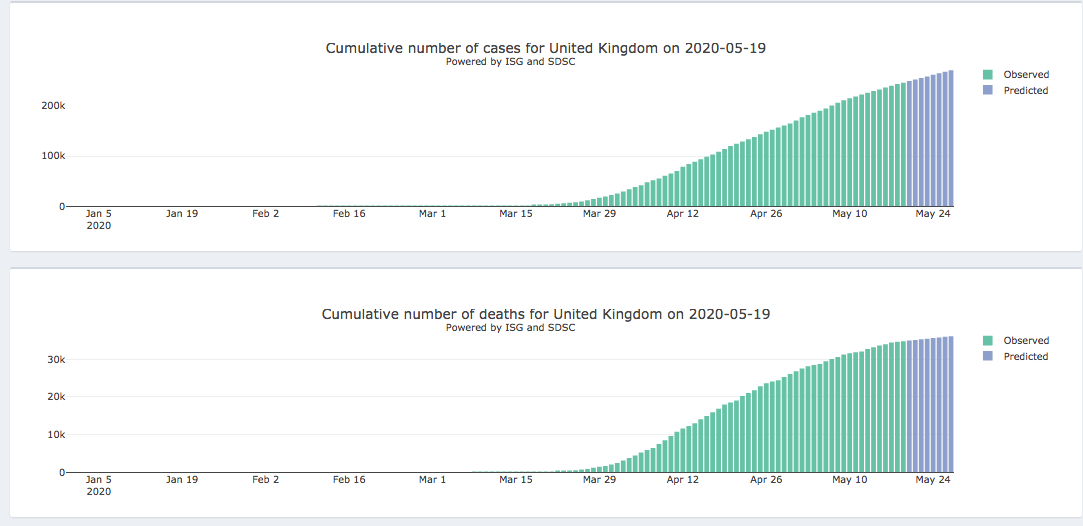Select 'May 24' date label on cases chart
The image size is (1083, 526).
[932, 214]
